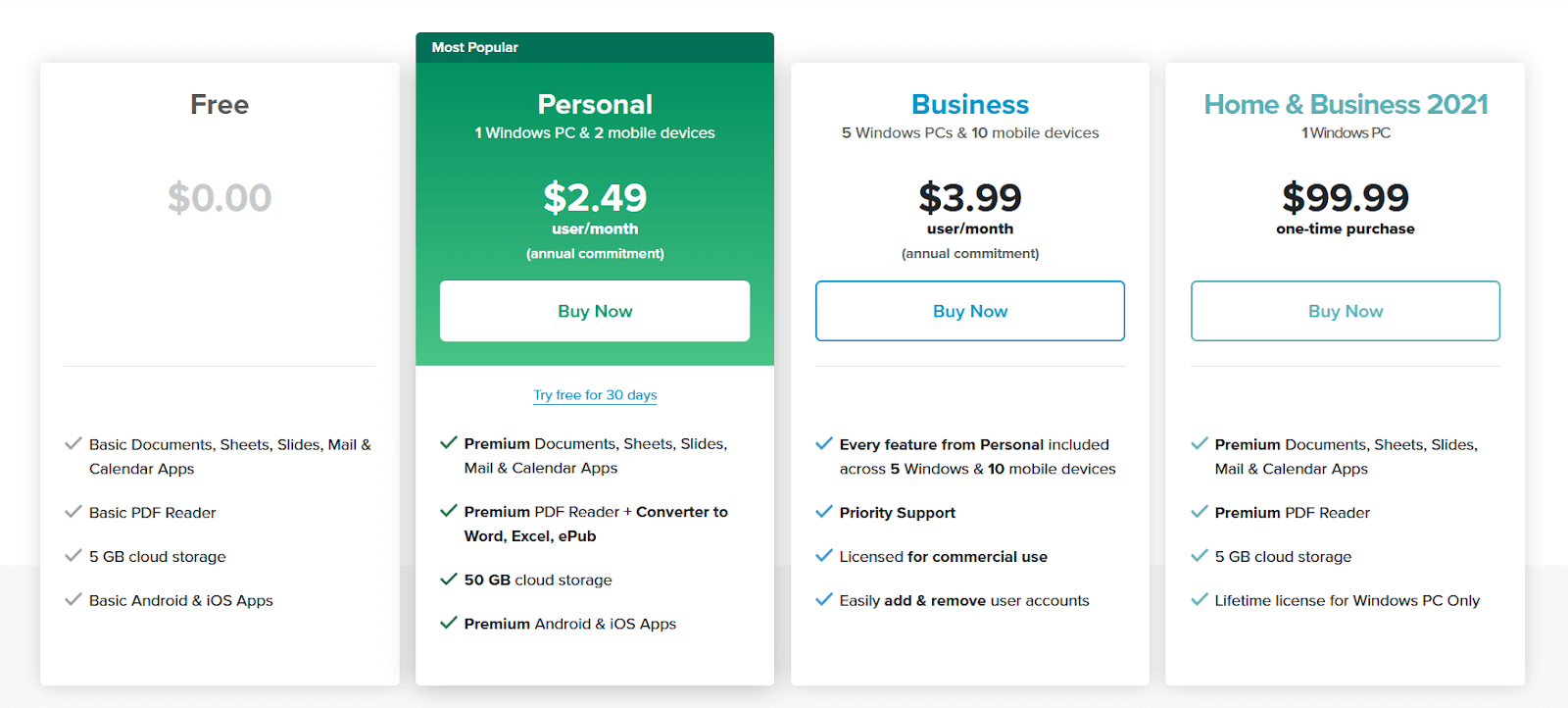The height and width of the screenshot is (708, 1568).
Task: Click the Personal plan title
Action: pyautogui.click(x=595, y=104)
